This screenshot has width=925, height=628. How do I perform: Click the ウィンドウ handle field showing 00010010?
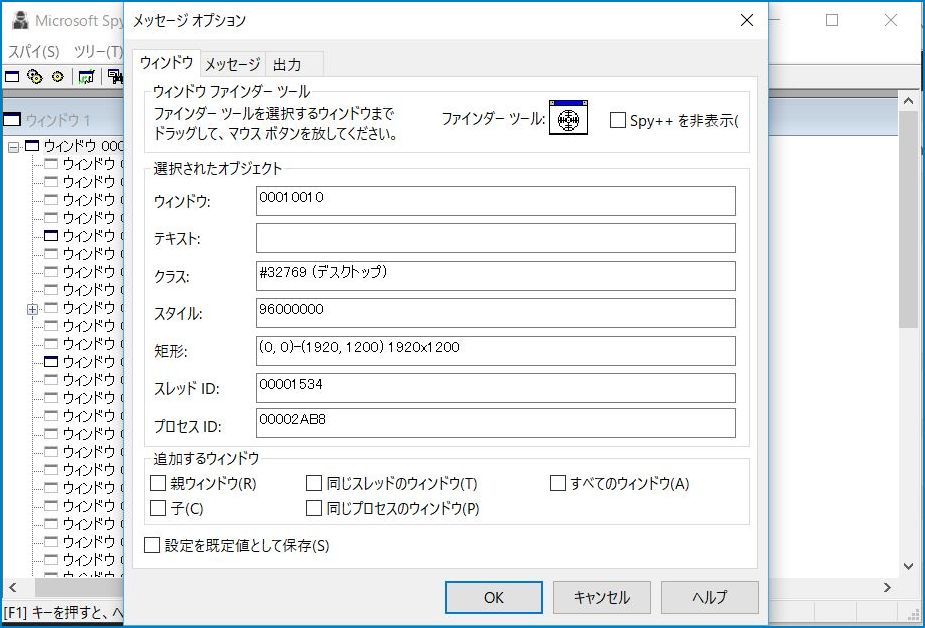(x=496, y=201)
